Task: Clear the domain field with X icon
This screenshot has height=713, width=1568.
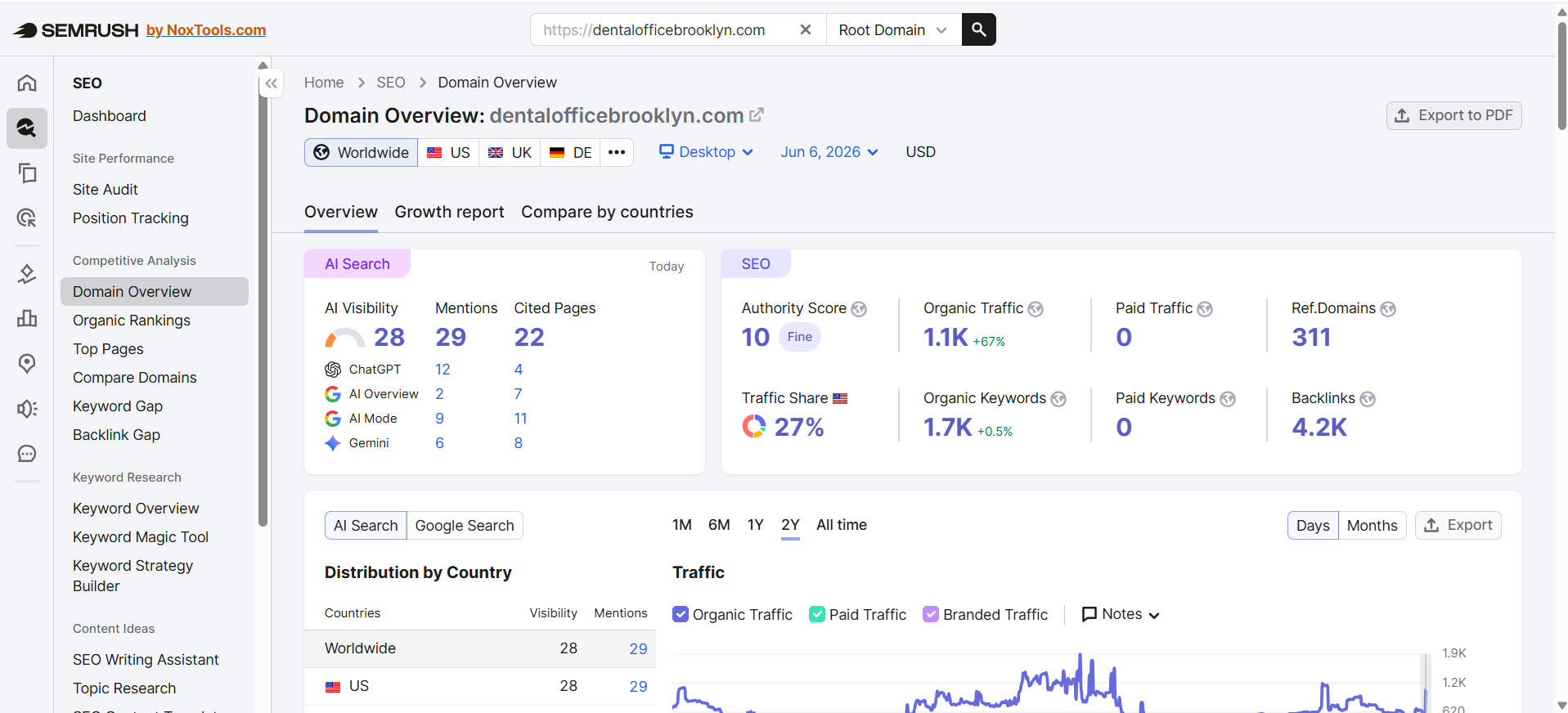Action: pyautogui.click(x=806, y=29)
